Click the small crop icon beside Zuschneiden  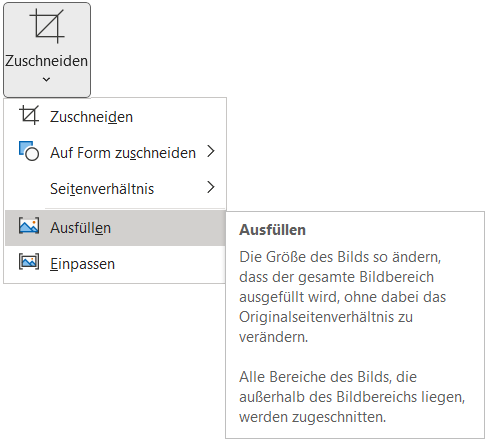point(29,115)
